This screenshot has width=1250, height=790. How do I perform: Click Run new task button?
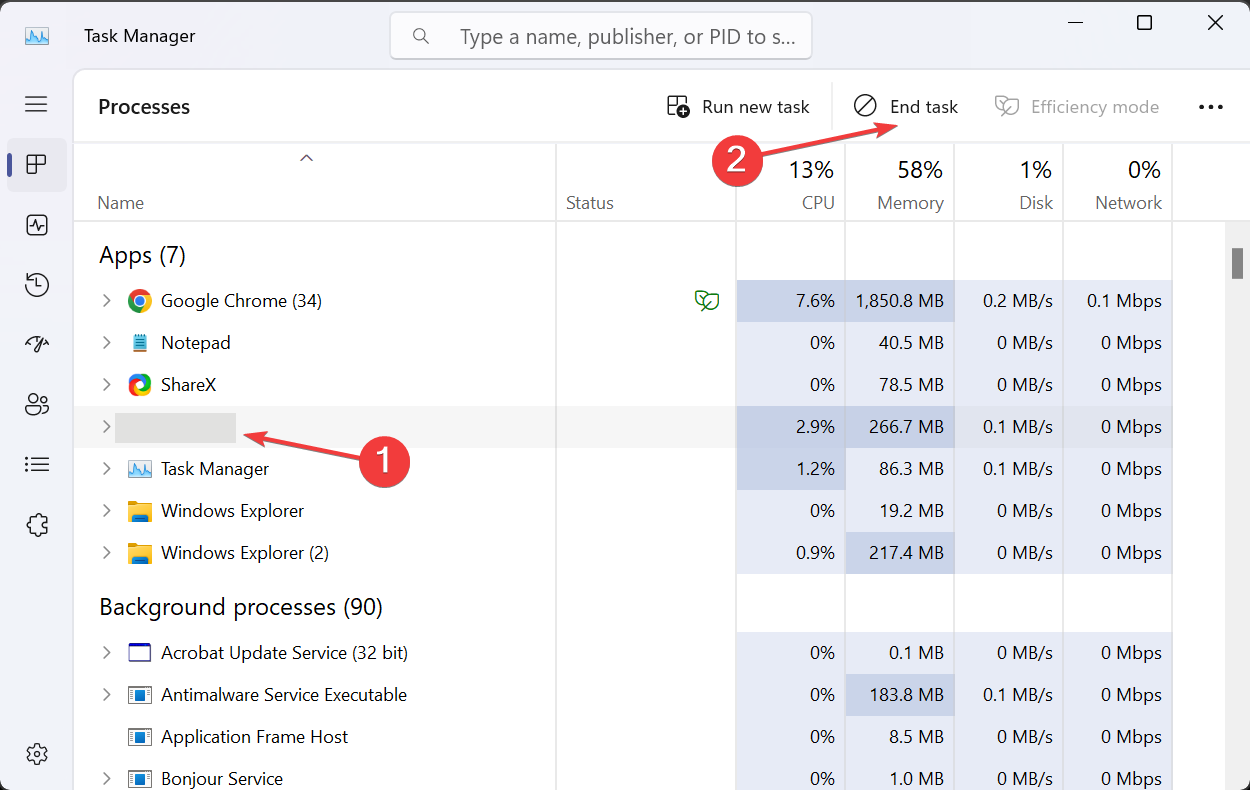738,107
